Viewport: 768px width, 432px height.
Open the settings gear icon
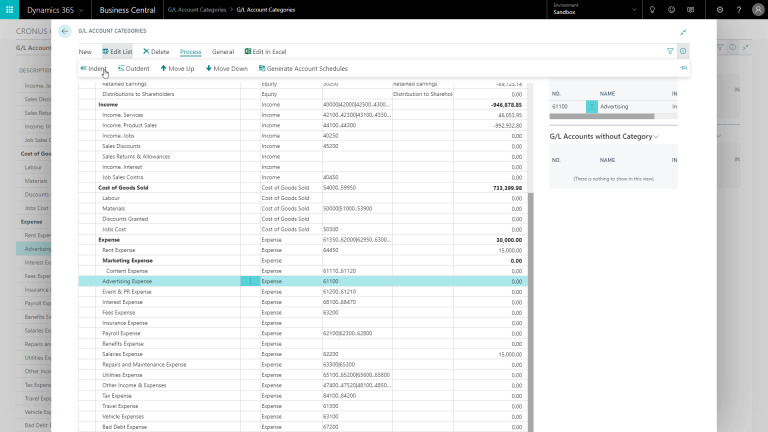tap(720, 9)
